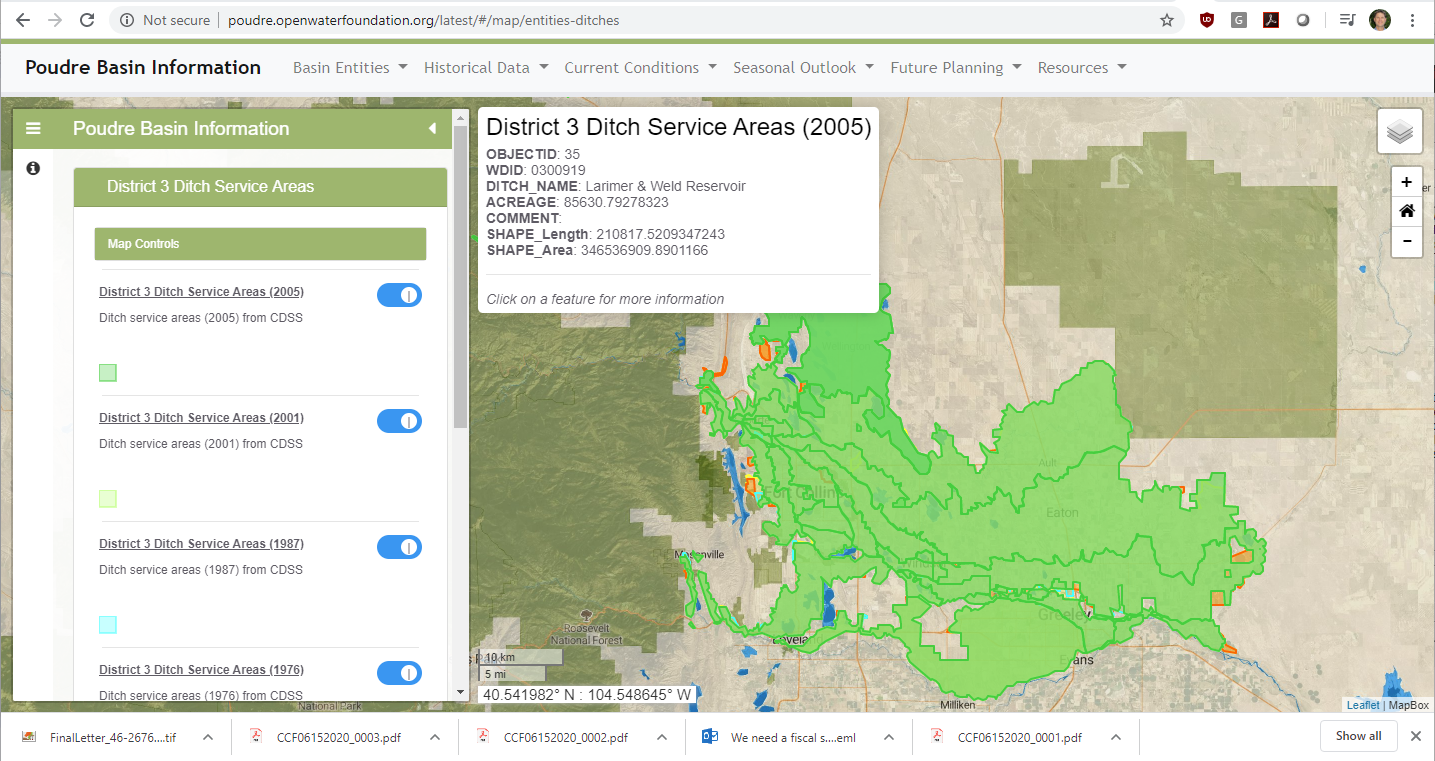
Task: Open the Future Planning menu
Action: pyautogui.click(x=955, y=68)
